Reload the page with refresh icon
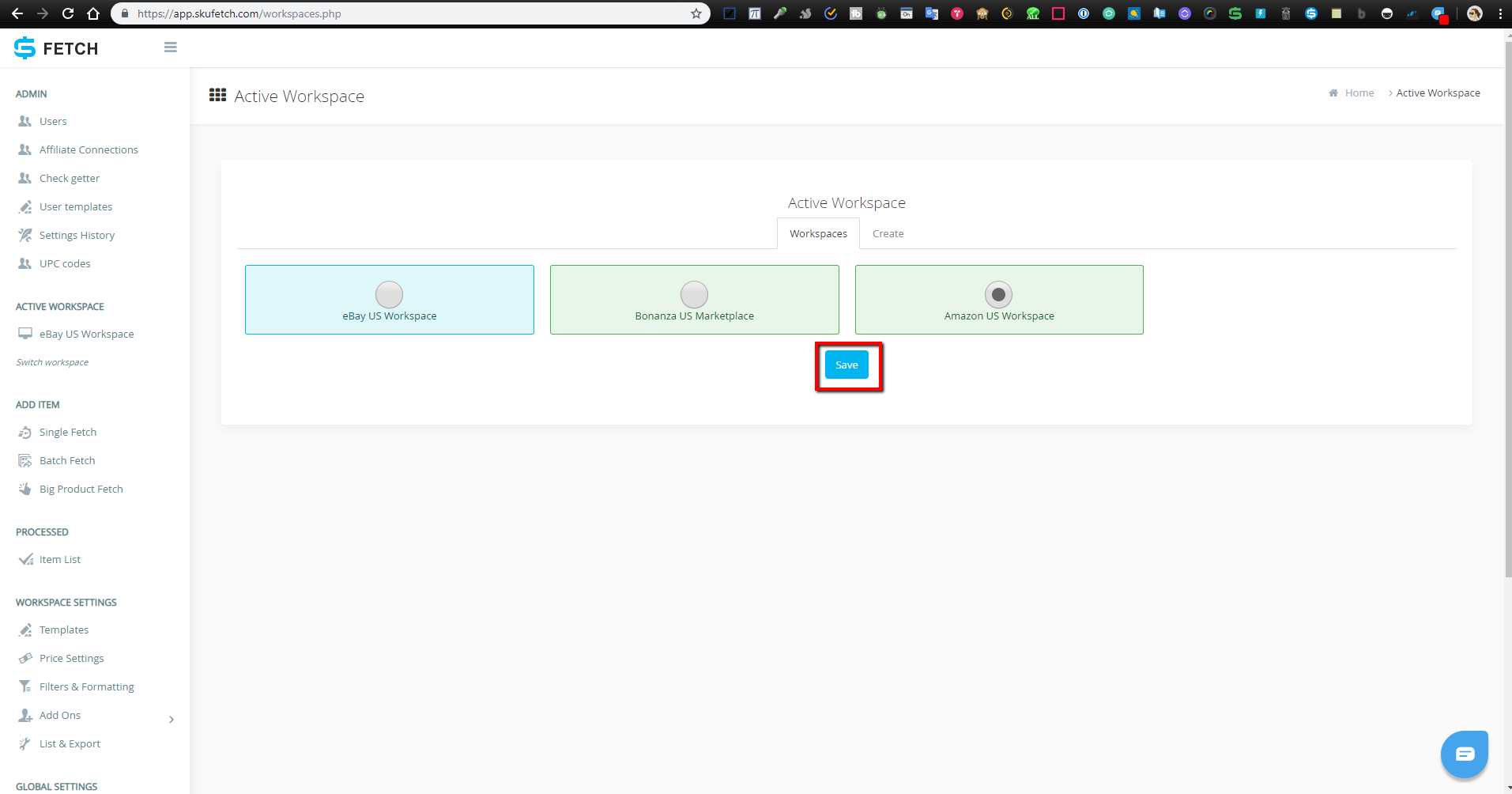Image resolution: width=1512 pixels, height=794 pixels. pos(68,13)
